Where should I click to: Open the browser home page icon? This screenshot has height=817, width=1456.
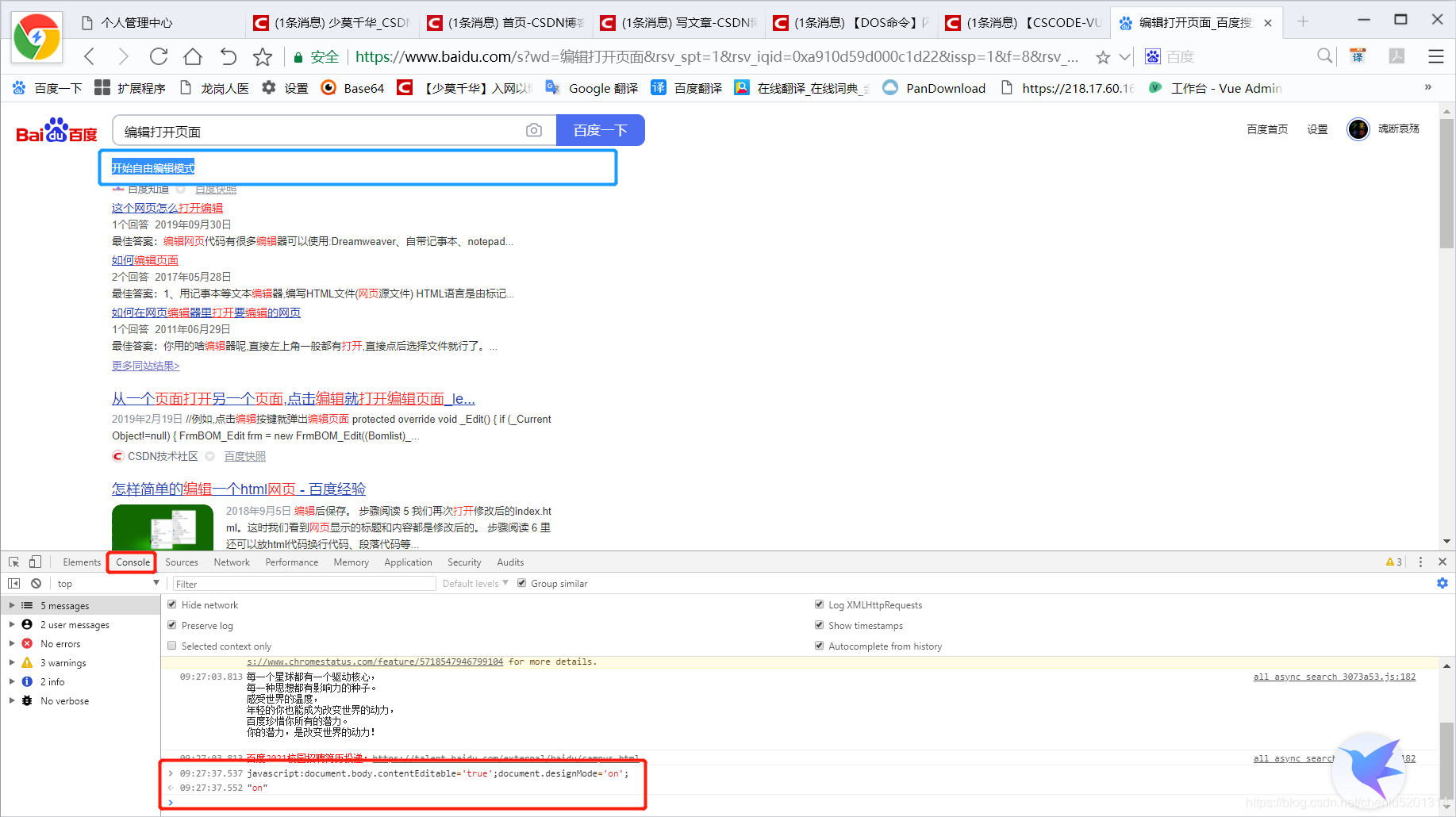click(193, 56)
